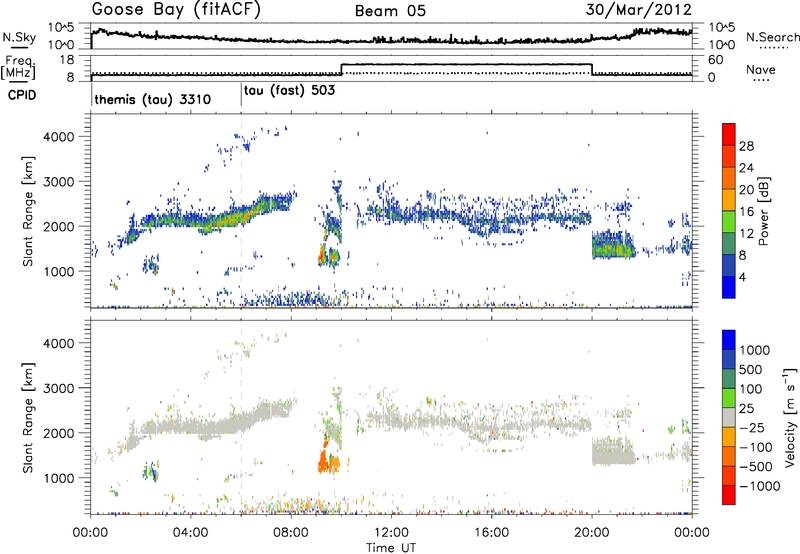Select the gray -25 to 25 velocity swatch

pos(729,417)
